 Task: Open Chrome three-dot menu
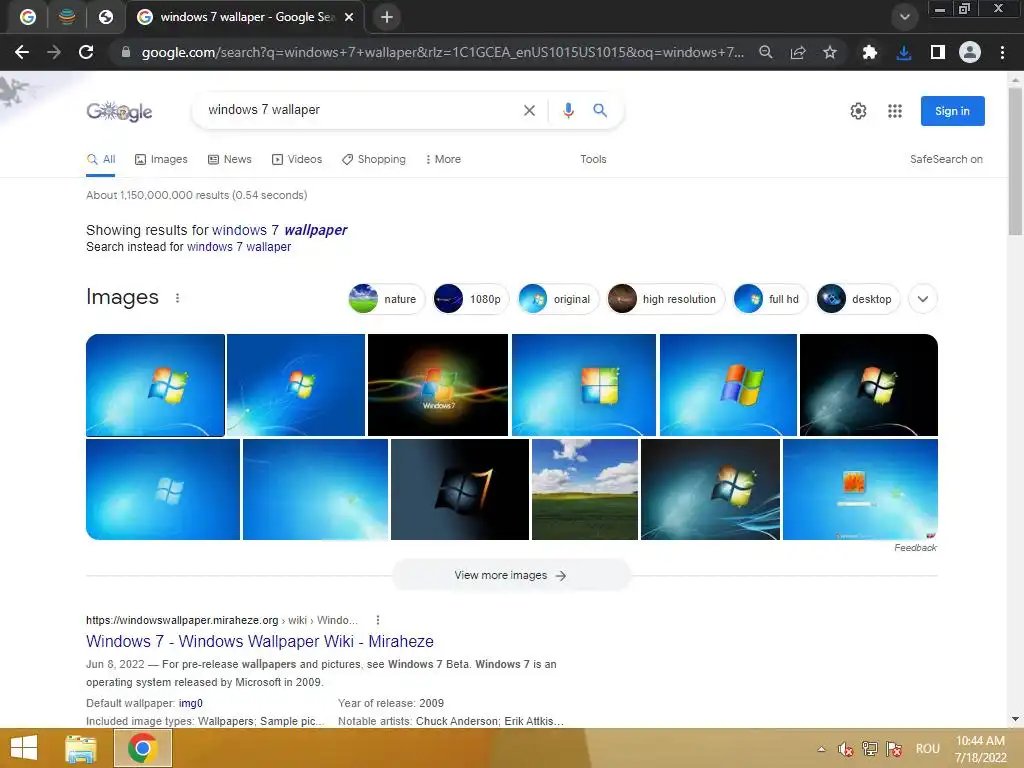click(1002, 52)
